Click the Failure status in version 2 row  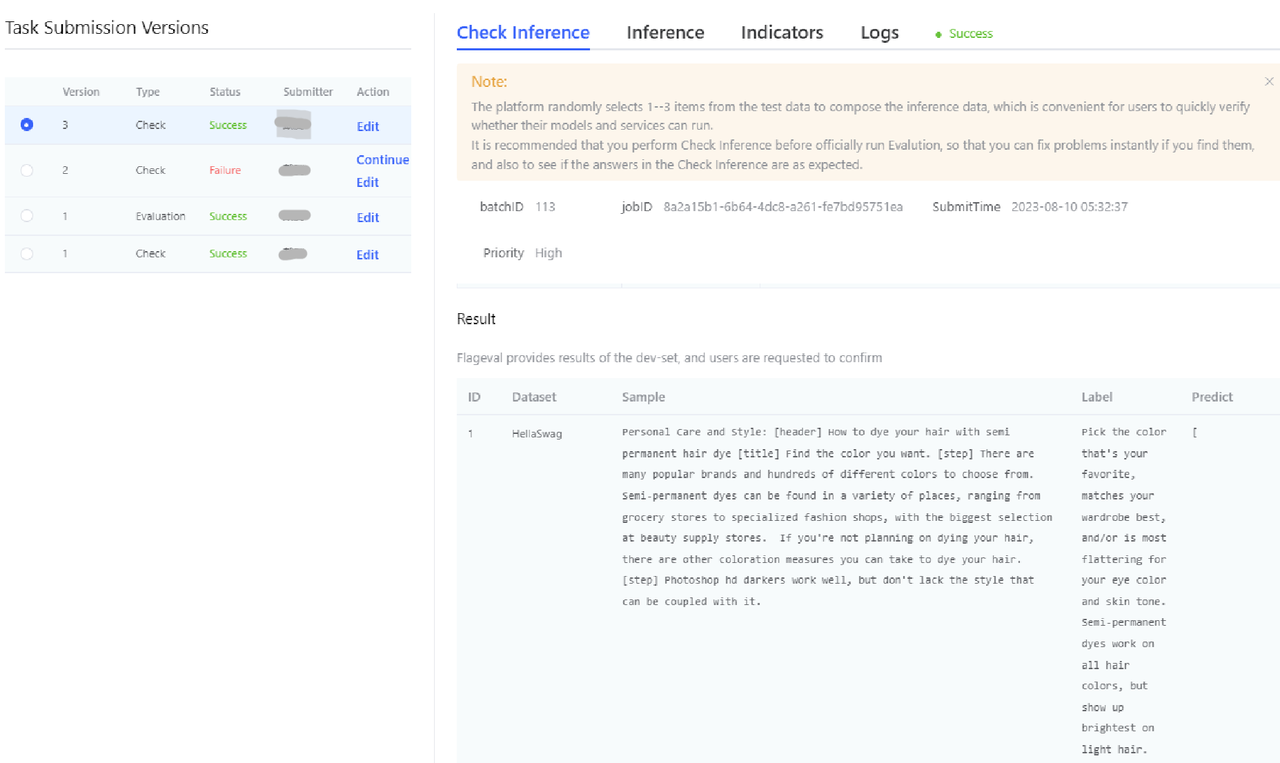[225, 170]
